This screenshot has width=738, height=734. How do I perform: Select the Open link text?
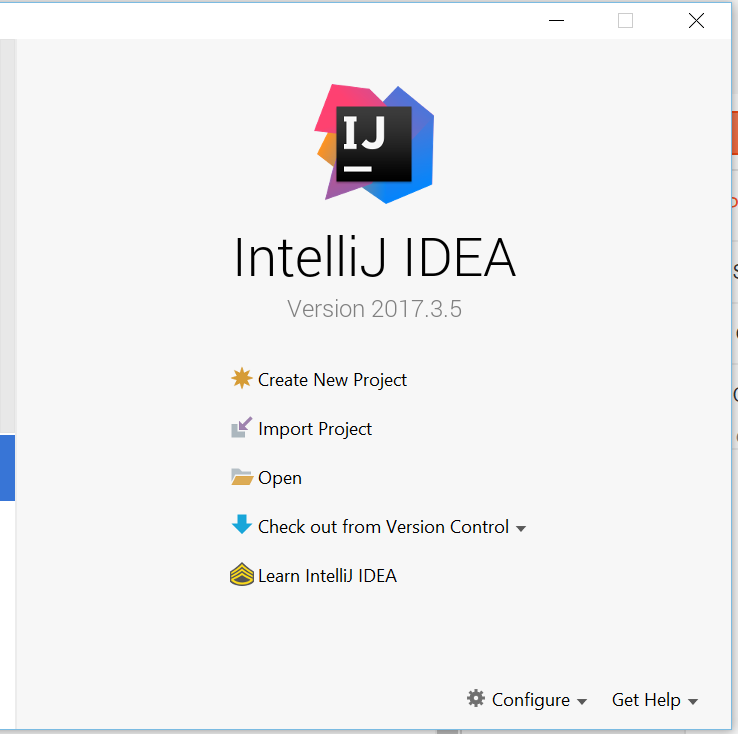(x=280, y=478)
